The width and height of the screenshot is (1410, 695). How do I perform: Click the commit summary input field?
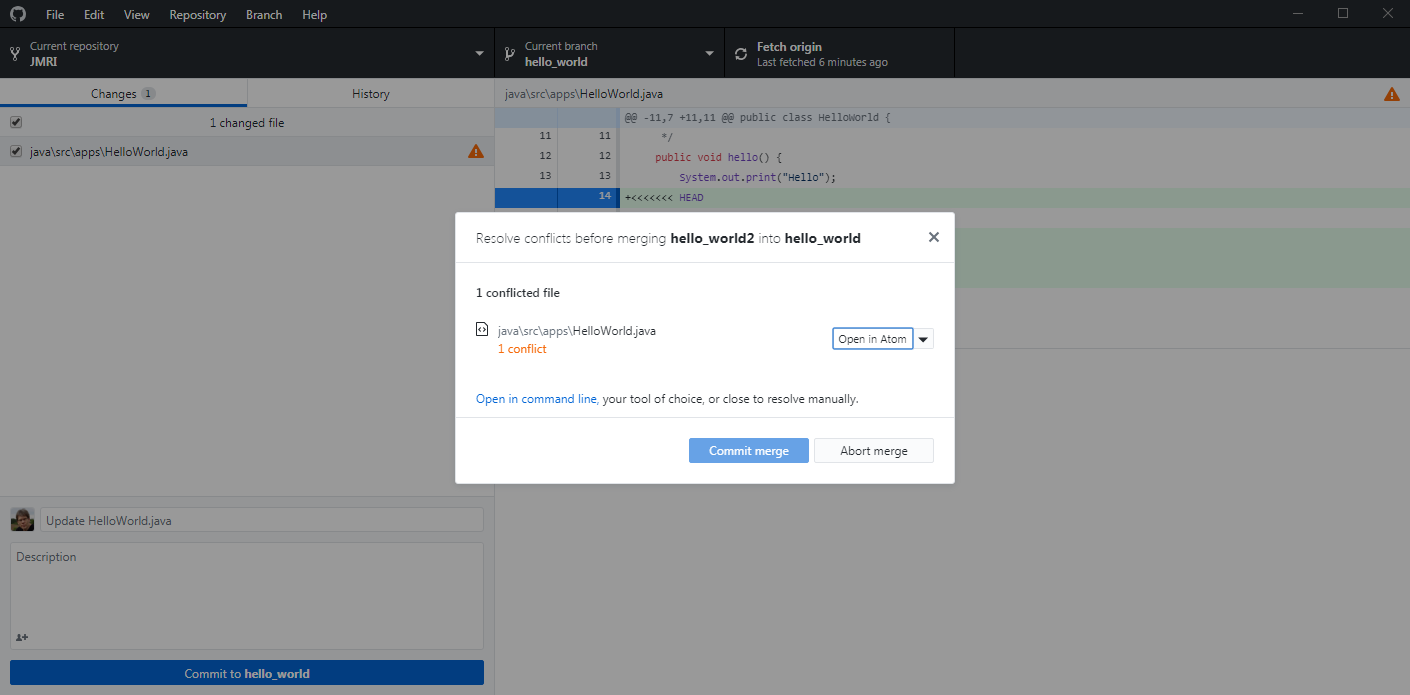point(262,521)
